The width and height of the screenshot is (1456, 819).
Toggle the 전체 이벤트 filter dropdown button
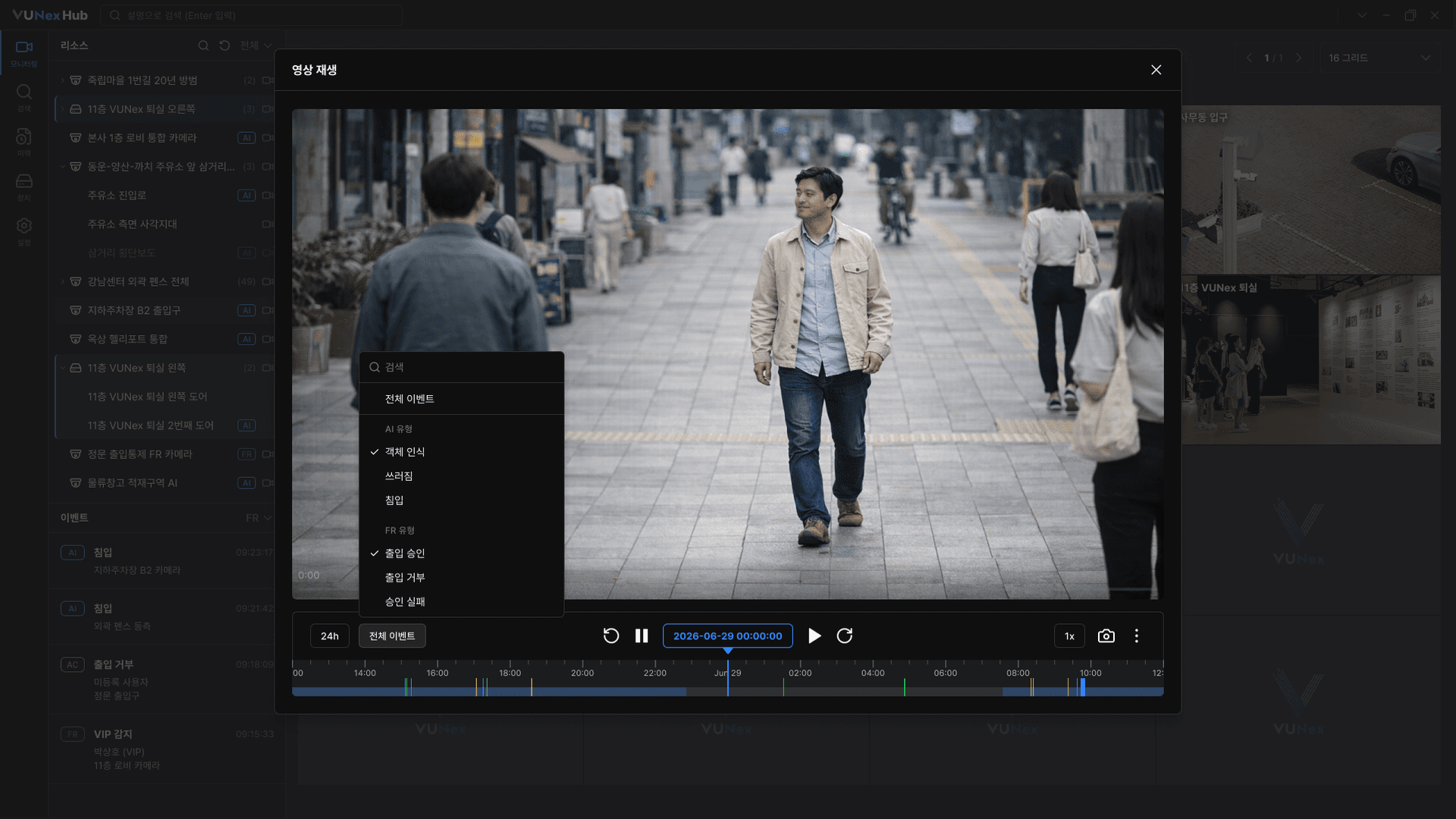392,636
